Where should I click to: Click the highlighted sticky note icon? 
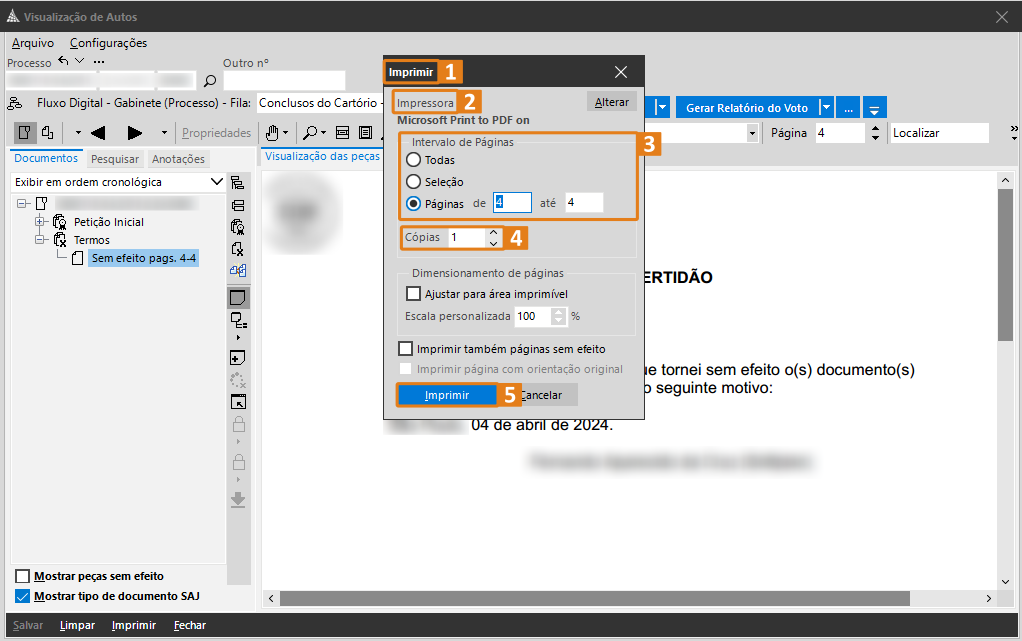(x=238, y=298)
